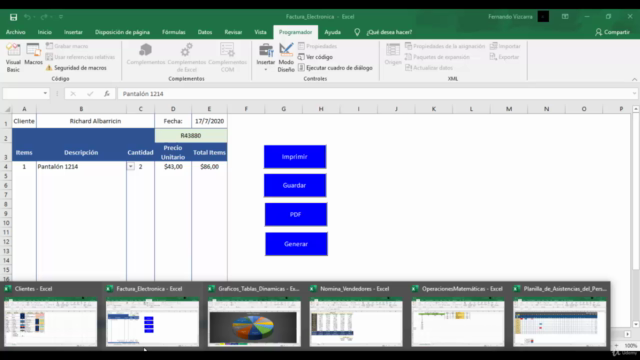The image size is (640, 360).
Task: Switch to the Revisar tab
Action: pos(233,32)
